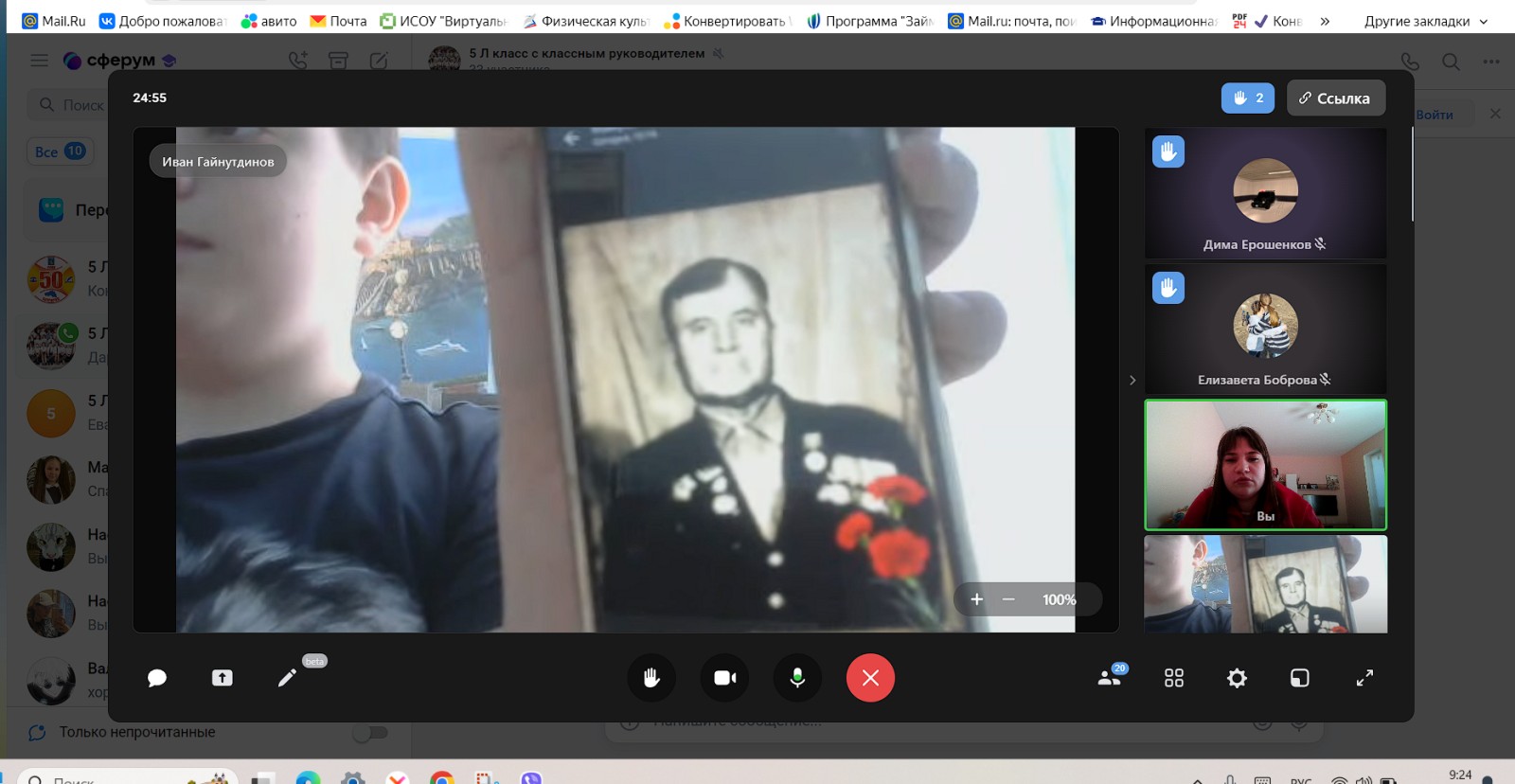Minimize call to picture-in-picture

tap(1300, 678)
